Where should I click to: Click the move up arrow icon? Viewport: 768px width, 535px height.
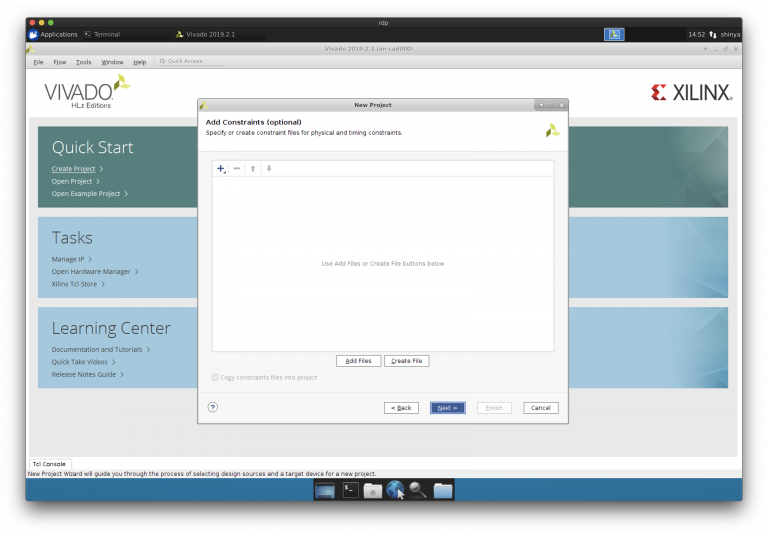tap(253, 169)
